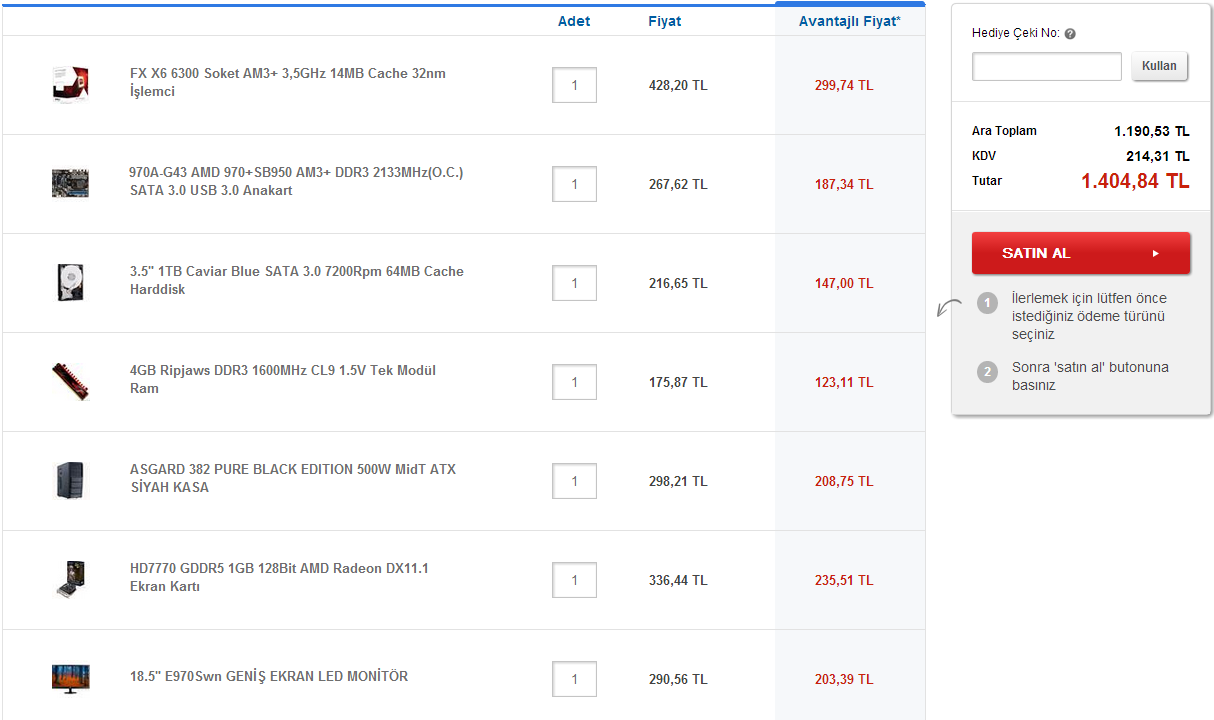The height and width of the screenshot is (720, 1214).
Task: Click the ASGARD 382 case image
Action: 71,480
